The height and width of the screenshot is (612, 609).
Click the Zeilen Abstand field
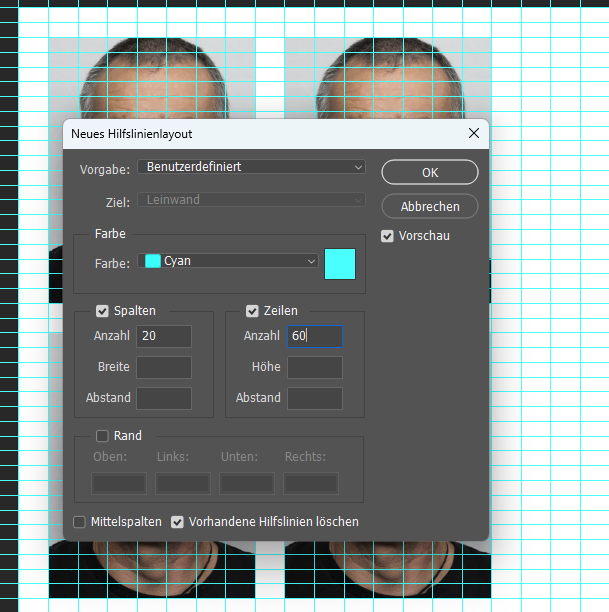coord(315,398)
